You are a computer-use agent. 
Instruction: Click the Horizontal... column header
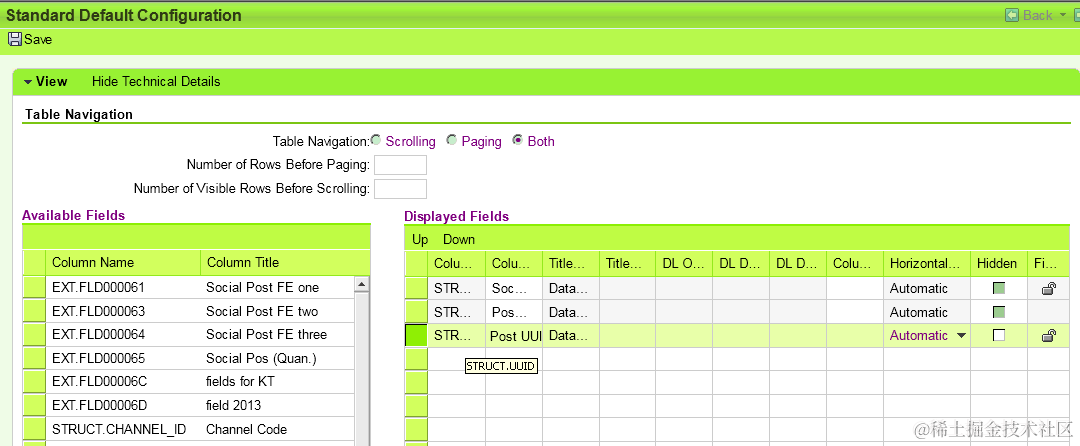(x=926, y=263)
